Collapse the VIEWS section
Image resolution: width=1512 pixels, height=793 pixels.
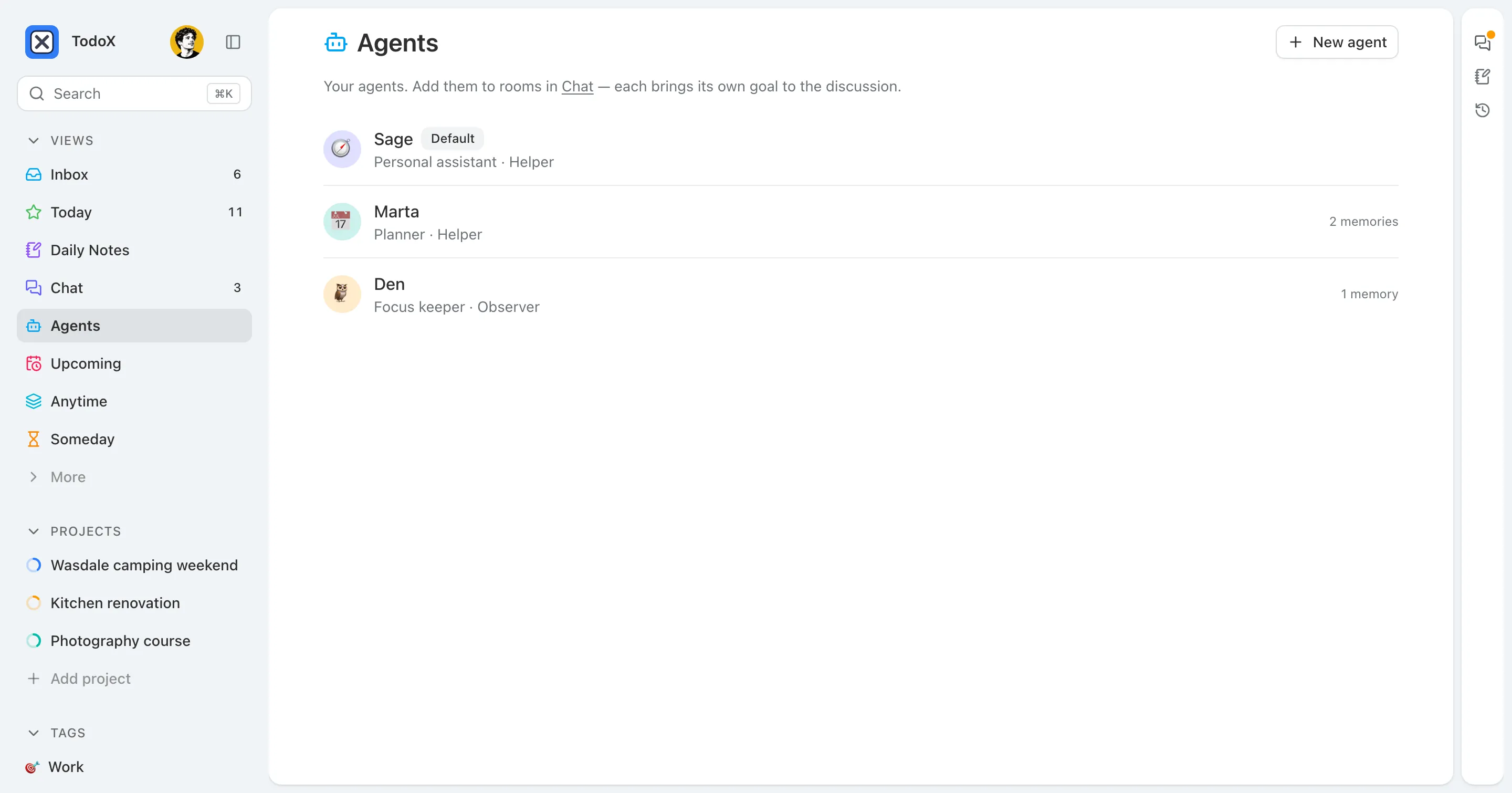34,140
